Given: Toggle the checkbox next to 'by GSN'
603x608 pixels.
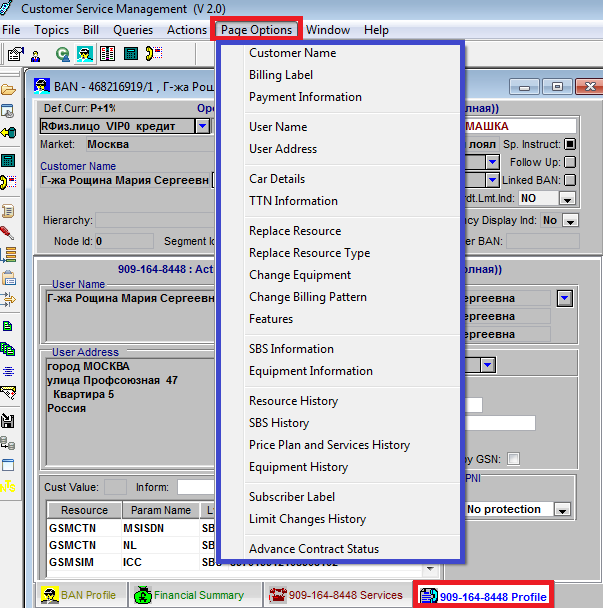Looking at the screenshot, I should (x=513, y=459).
